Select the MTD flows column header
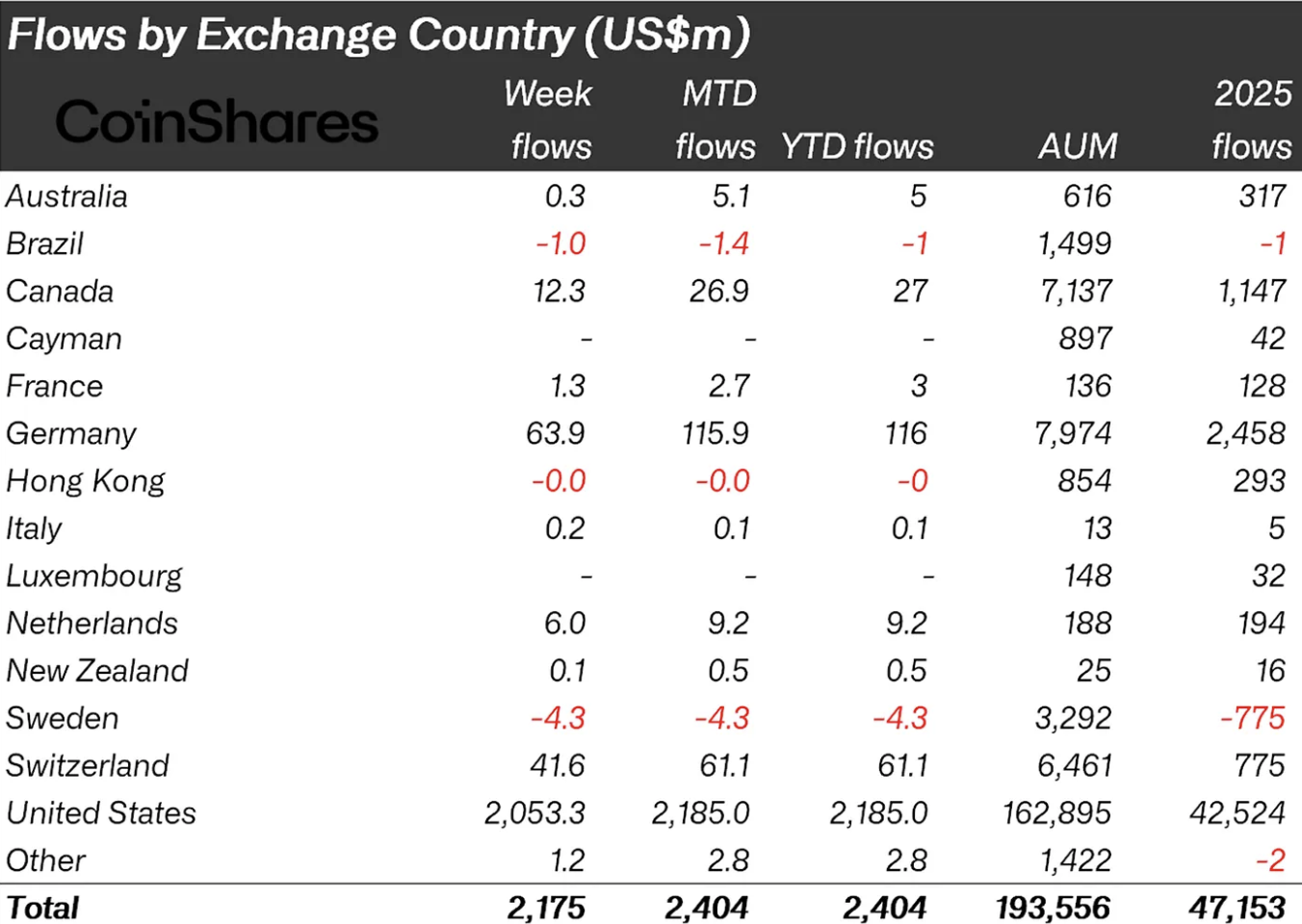The image size is (1302, 924). (716, 120)
